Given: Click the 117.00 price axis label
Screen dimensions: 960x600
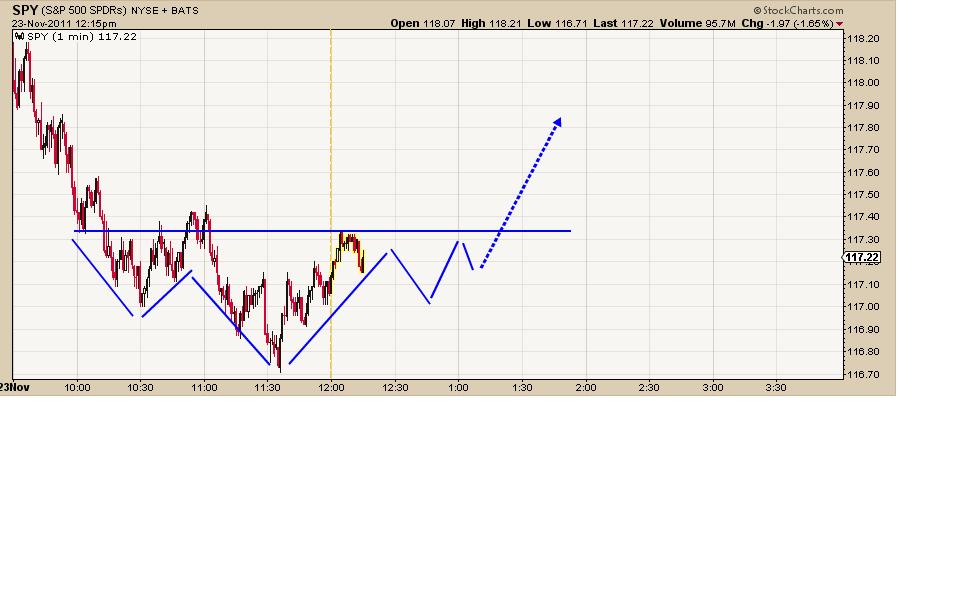Looking at the screenshot, I should pyautogui.click(x=863, y=307).
